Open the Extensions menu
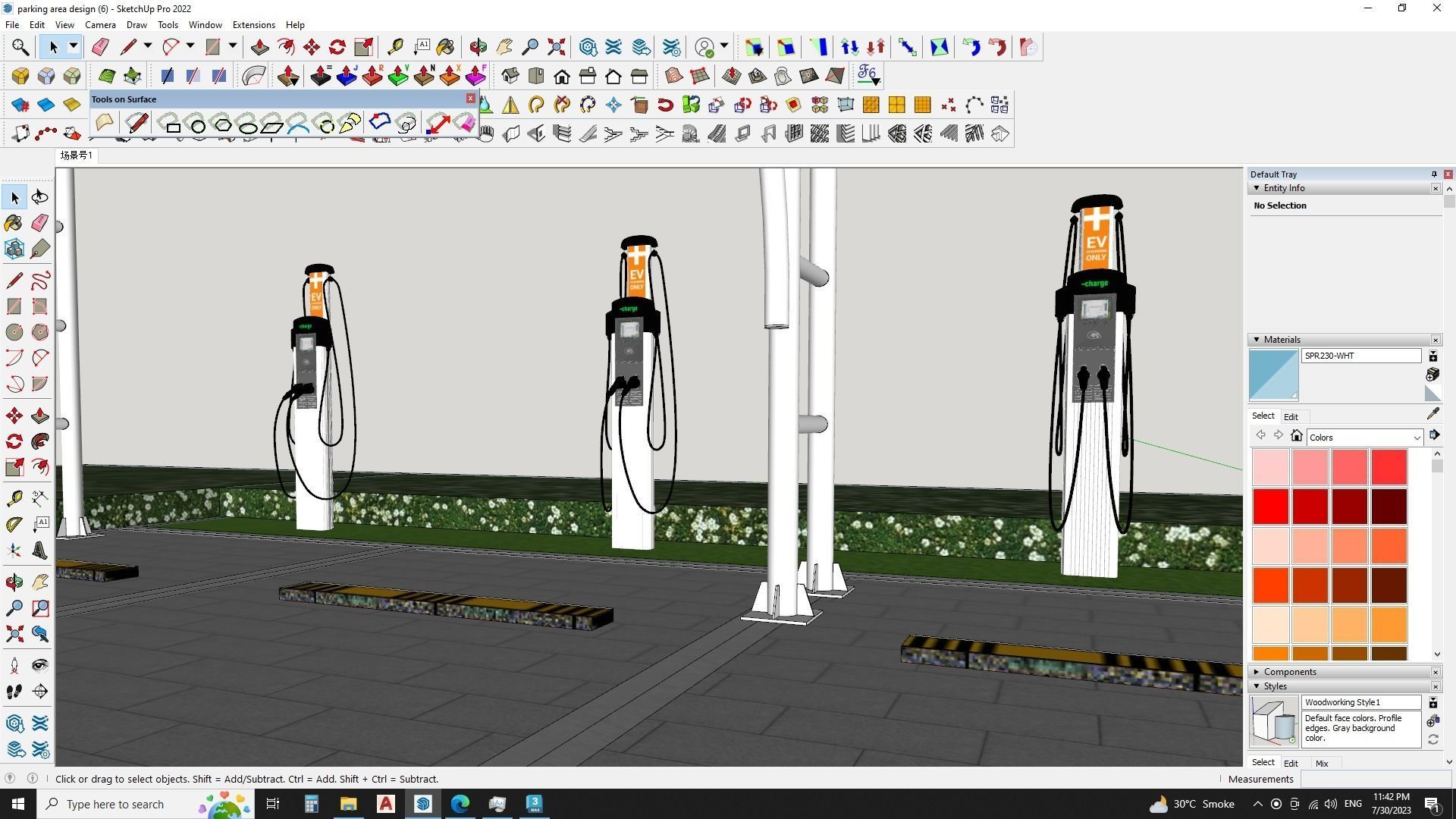Image resolution: width=1456 pixels, height=819 pixels. point(253,25)
